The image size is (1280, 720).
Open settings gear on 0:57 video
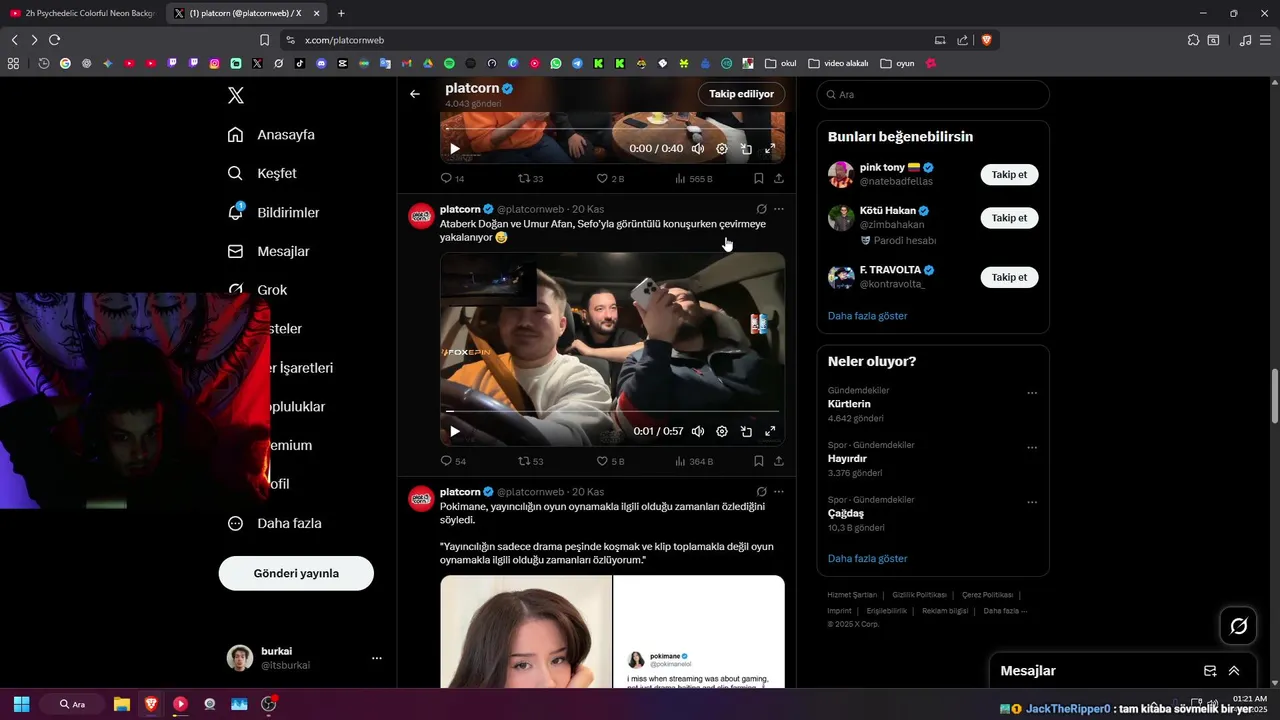[722, 432]
